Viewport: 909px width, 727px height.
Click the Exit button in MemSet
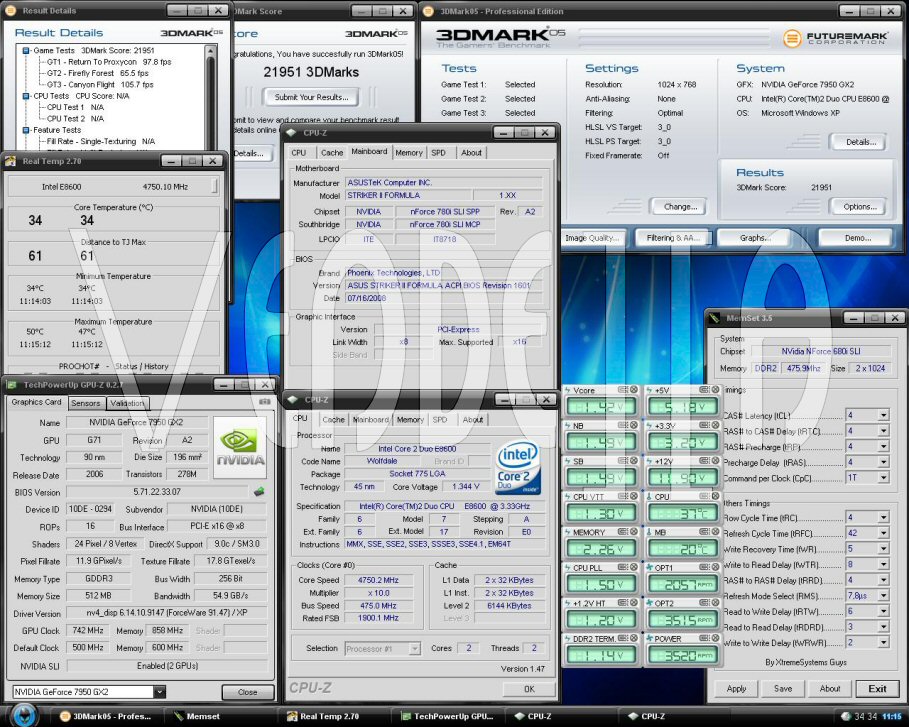coord(877,688)
